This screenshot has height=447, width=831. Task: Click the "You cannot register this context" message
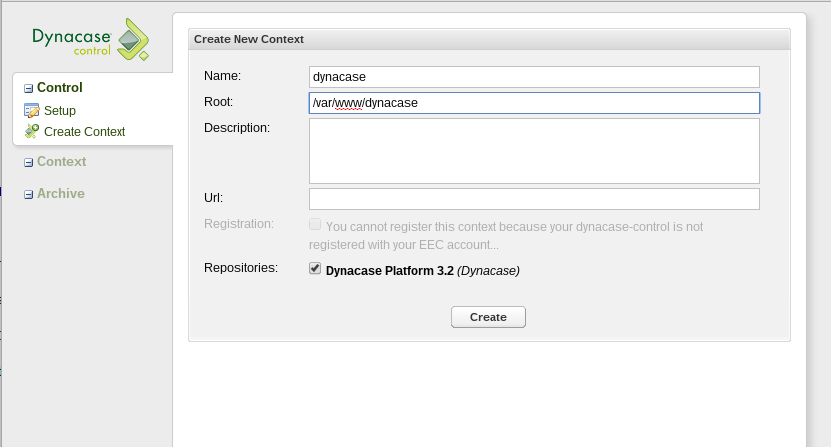pyautogui.click(x=506, y=236)
